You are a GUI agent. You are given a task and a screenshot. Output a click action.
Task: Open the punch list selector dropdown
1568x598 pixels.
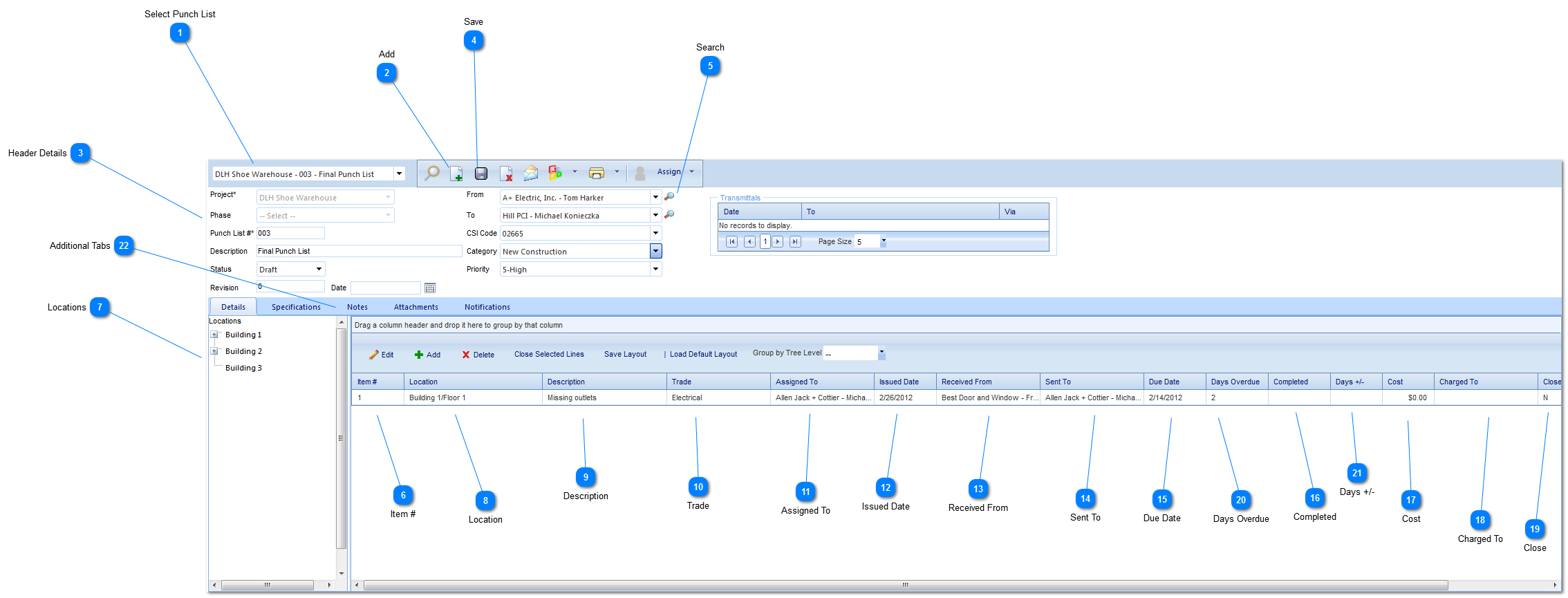(x=399, y=174)
